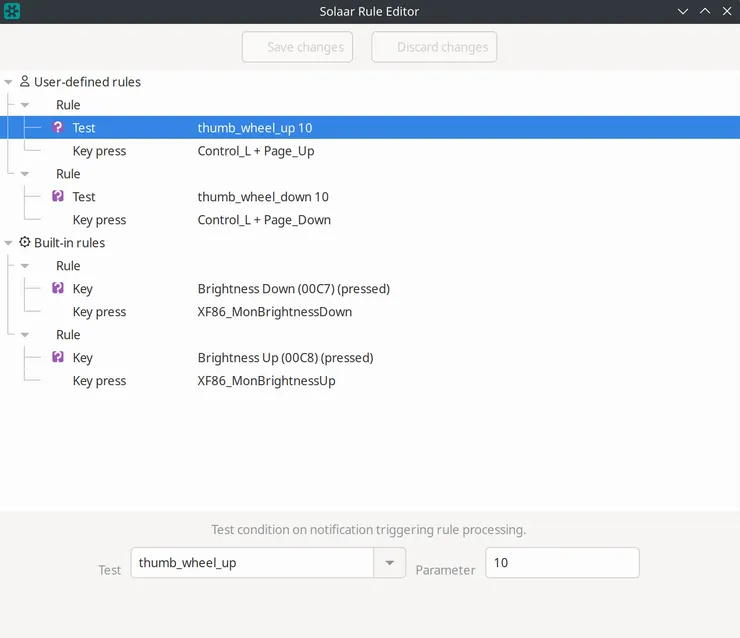Click the User-defined rules person icon
This screenshot has height=638, width=740.
[x=25, y=82]
